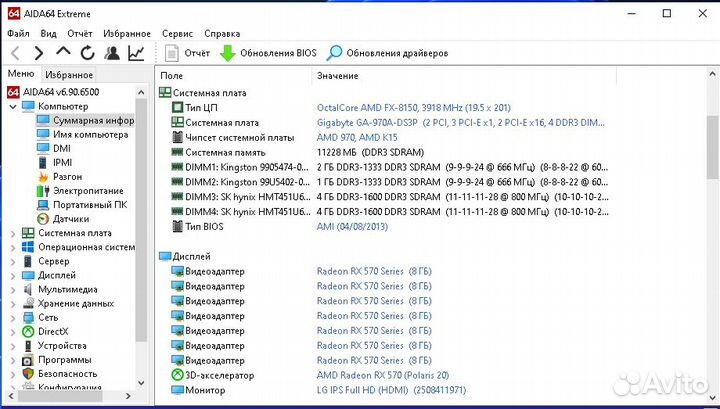
Task: Select the DIMM1: Kingston 9905474 row
Action: (x=389, y=167)
